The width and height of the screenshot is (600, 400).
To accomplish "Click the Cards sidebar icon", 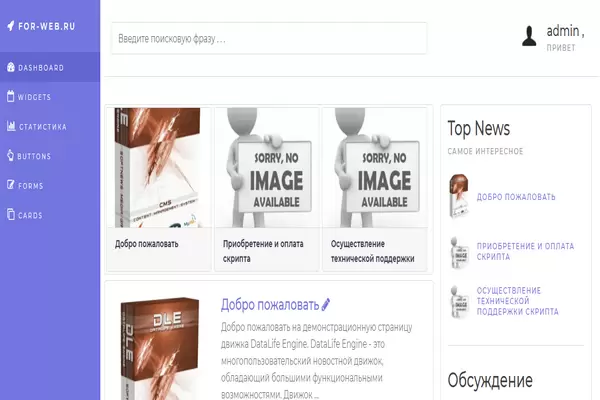I will [10, 215].
